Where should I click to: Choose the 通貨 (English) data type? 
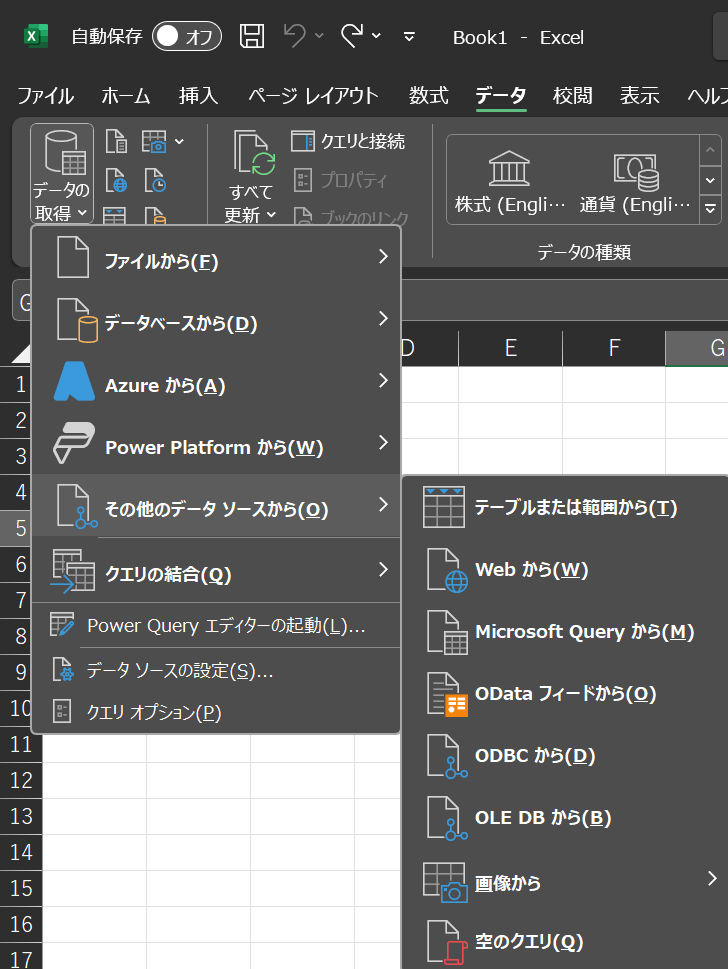(x=635, y=182)
